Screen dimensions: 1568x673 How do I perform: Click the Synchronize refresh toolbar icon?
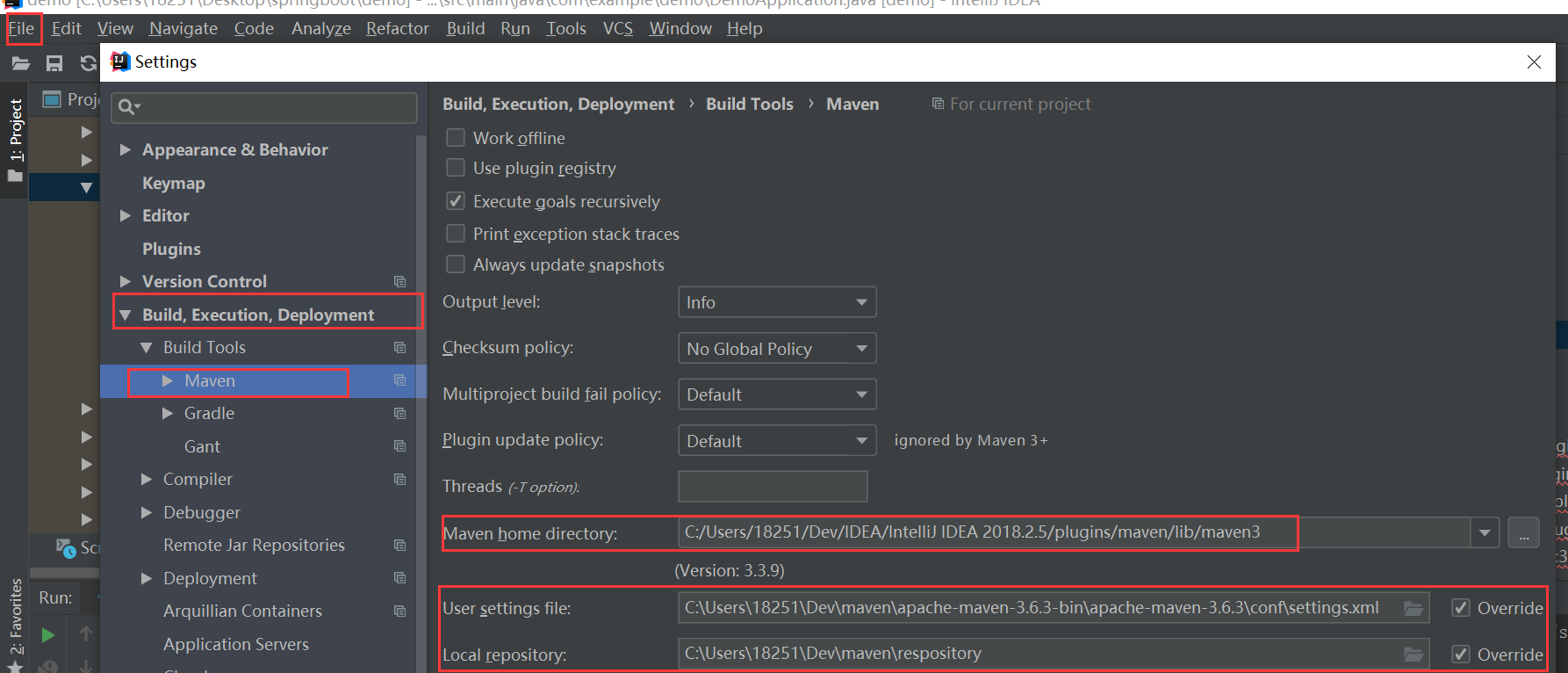pyautogui.click(x=88, y=63)
